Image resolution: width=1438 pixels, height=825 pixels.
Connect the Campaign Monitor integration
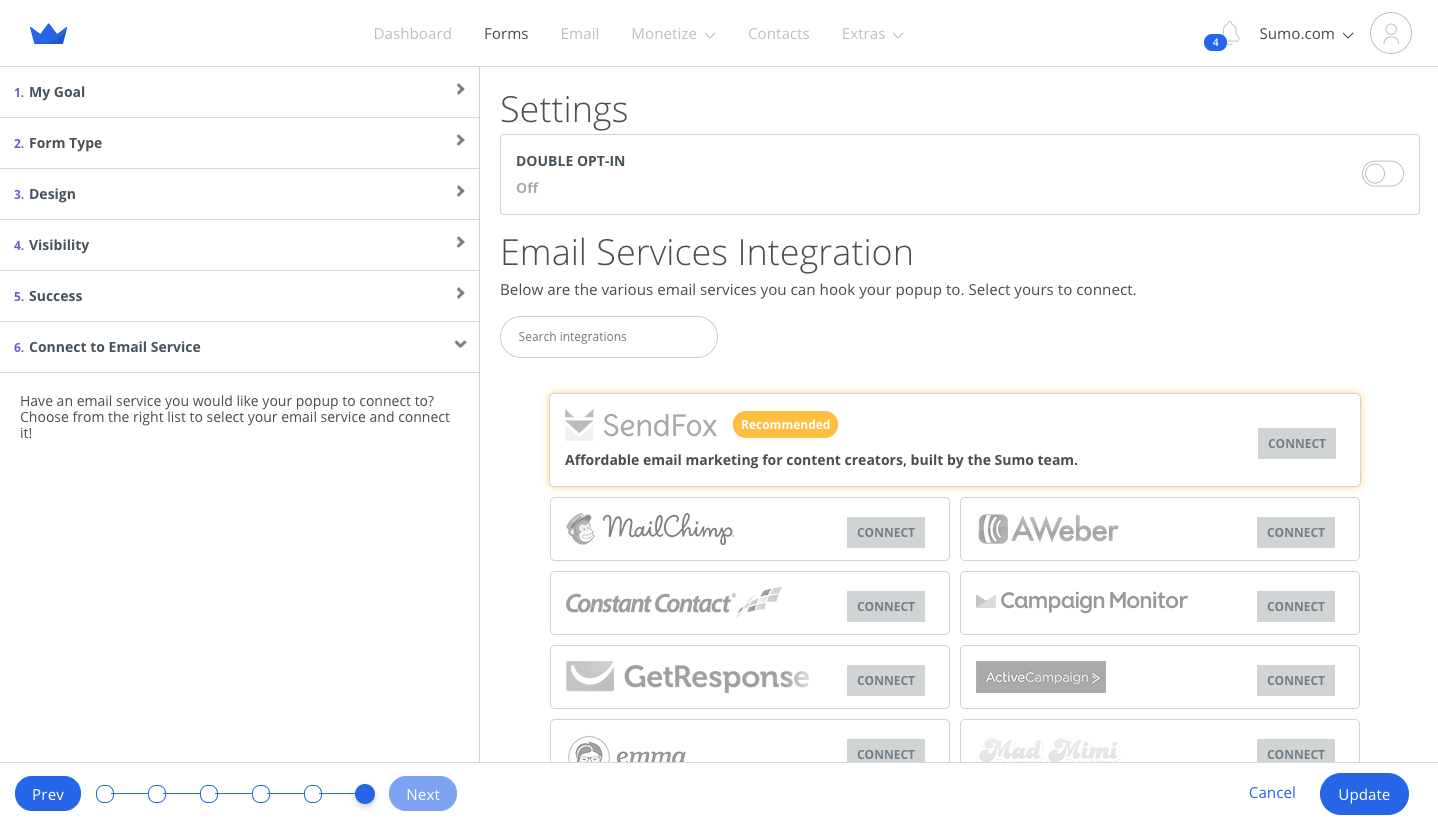tap(1295, 606)
